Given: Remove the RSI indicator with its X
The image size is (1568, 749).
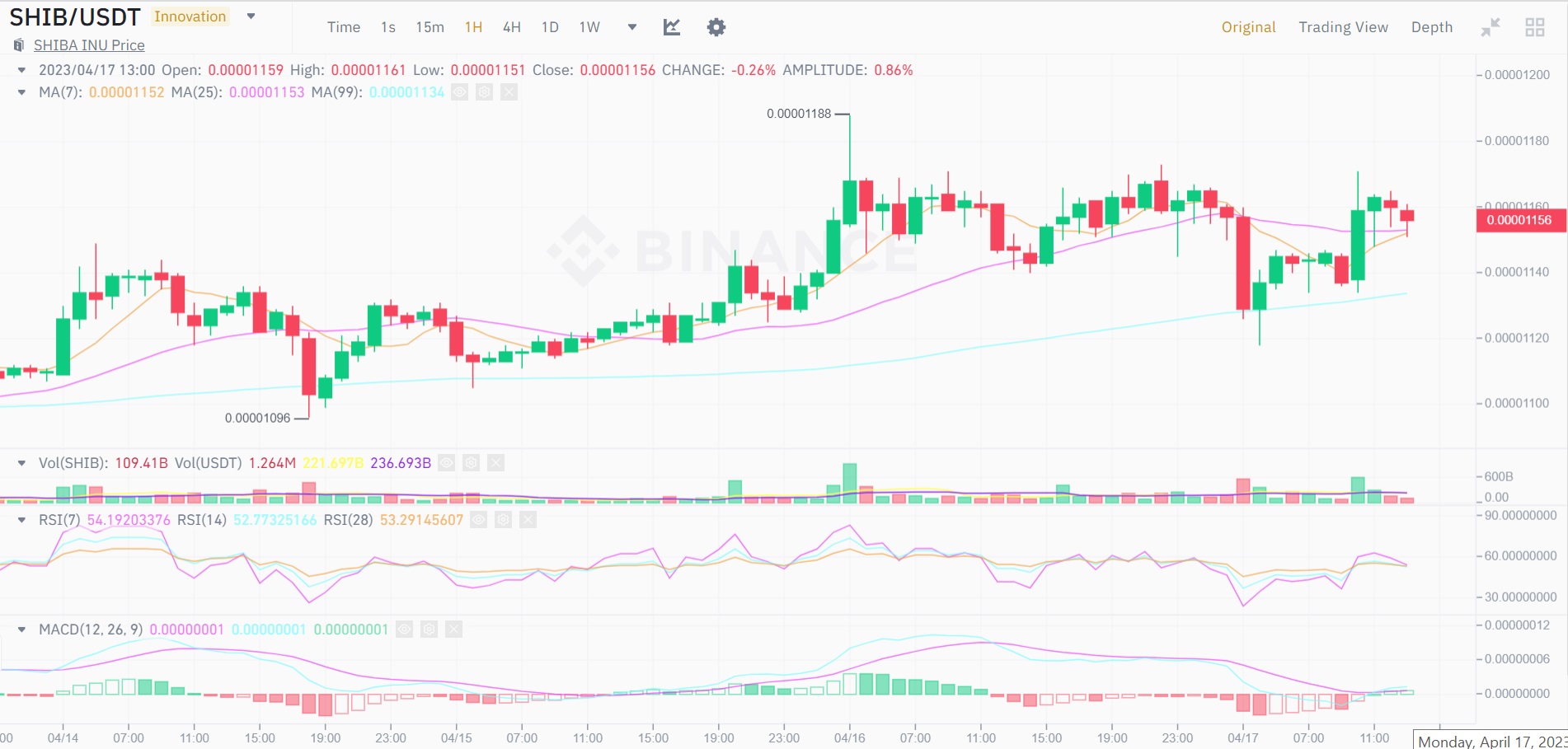Looking at the screenshot, I should coord(528,520).
